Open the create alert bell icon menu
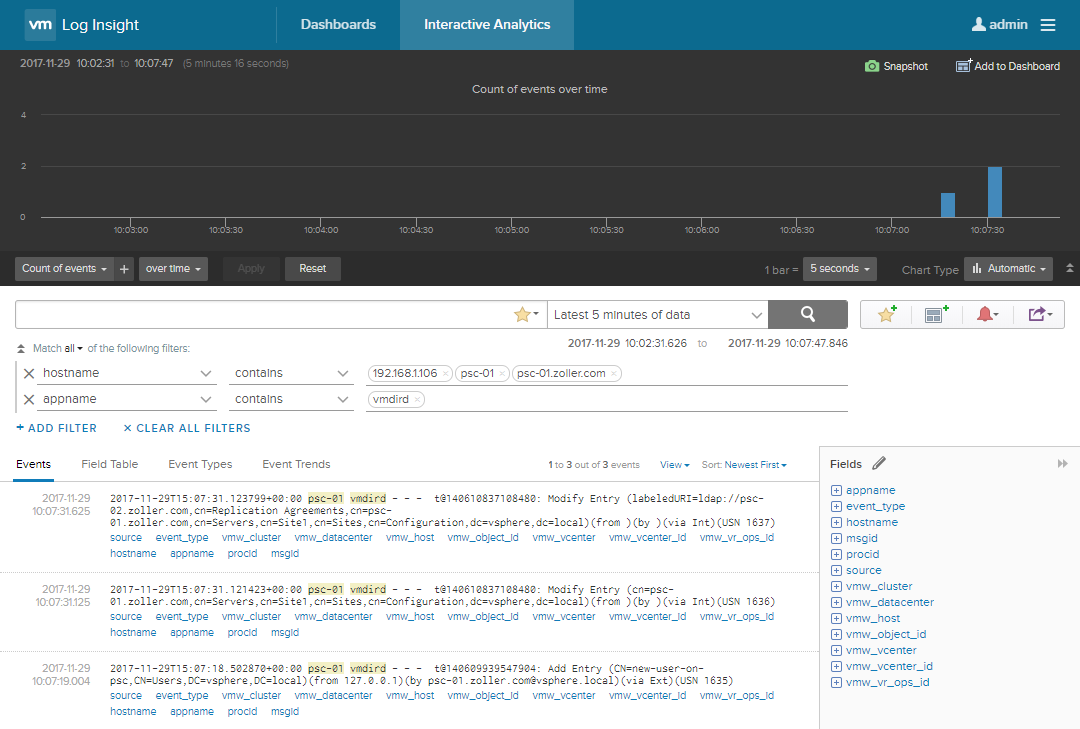Viewport: 1080px width, 729px height. 987,314
